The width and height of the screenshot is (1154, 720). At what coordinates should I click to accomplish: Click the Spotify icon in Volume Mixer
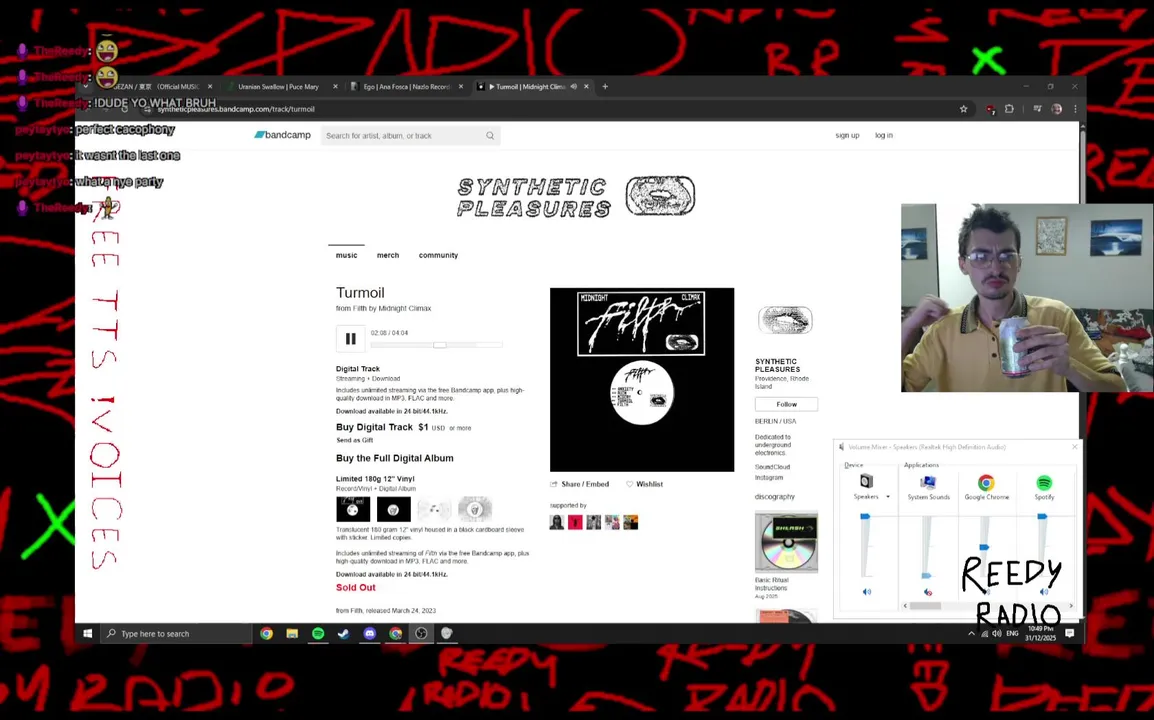click(x=1044, y=483)
